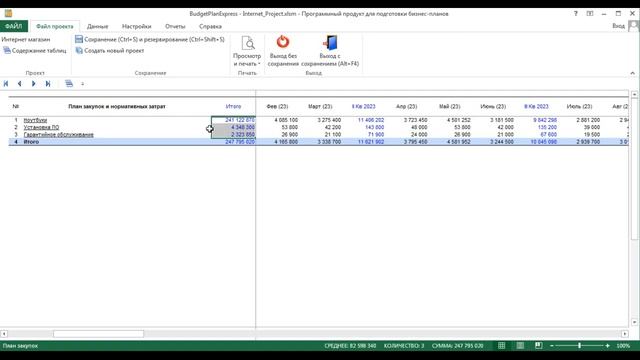Click the Вход sign-in link
640x360 pixels.
click(x=618, y=26)
